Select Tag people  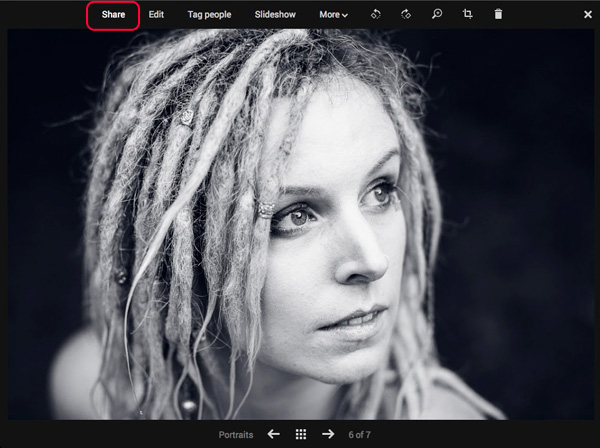pyautogui.click(x=209, y=15)
